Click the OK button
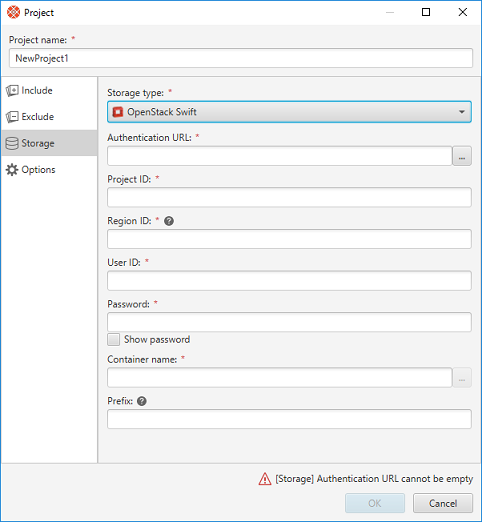 tap(375, 503)
